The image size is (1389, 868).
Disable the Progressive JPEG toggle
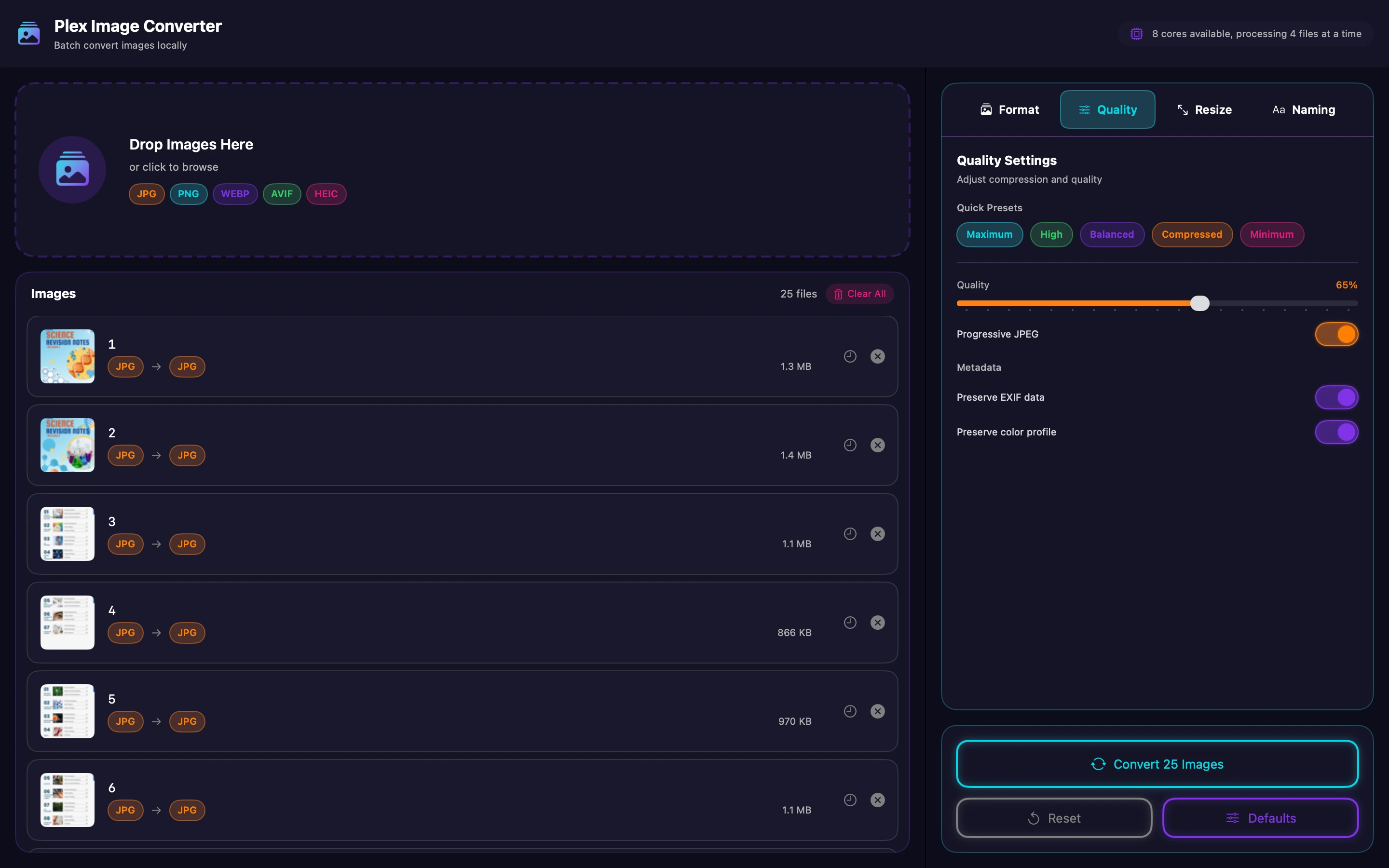tap(1336, 334)
